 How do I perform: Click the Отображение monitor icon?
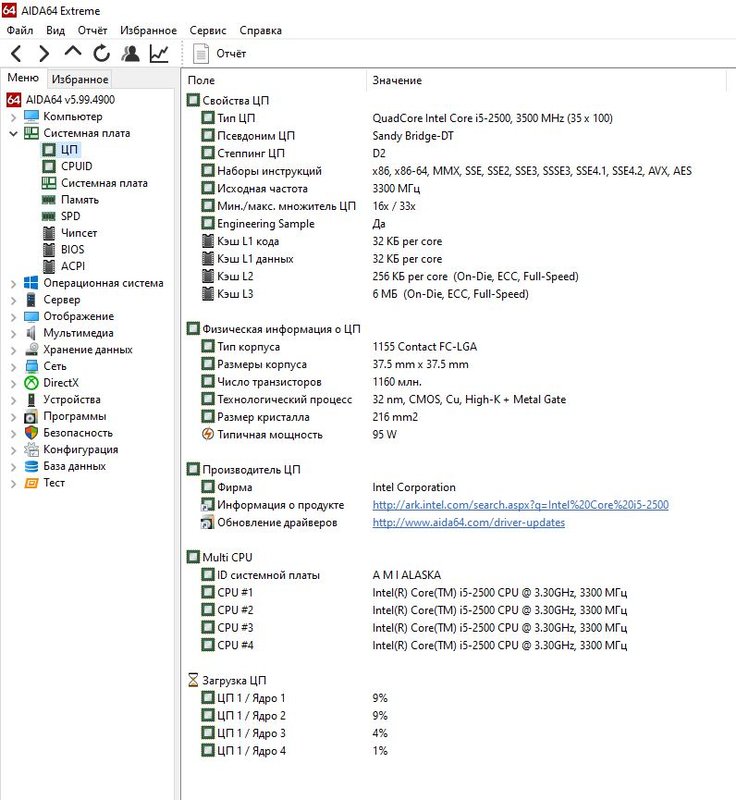[31, 316]
